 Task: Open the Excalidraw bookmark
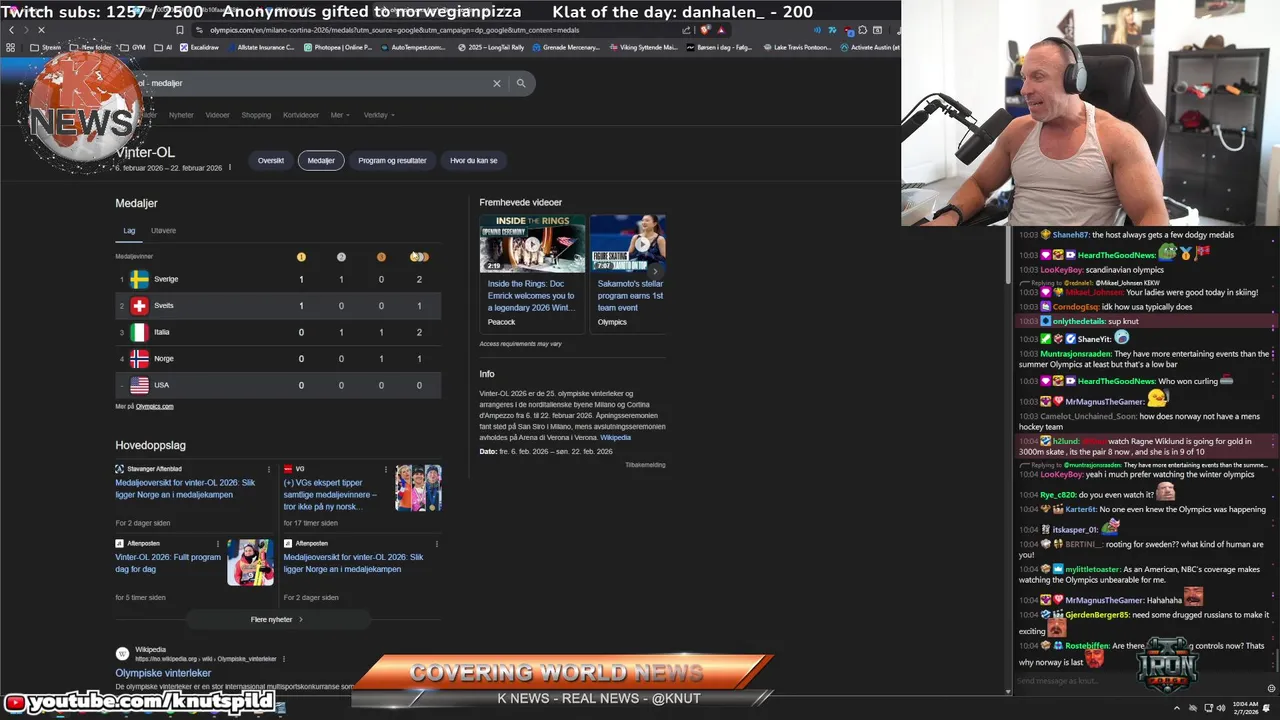(199, 47)
